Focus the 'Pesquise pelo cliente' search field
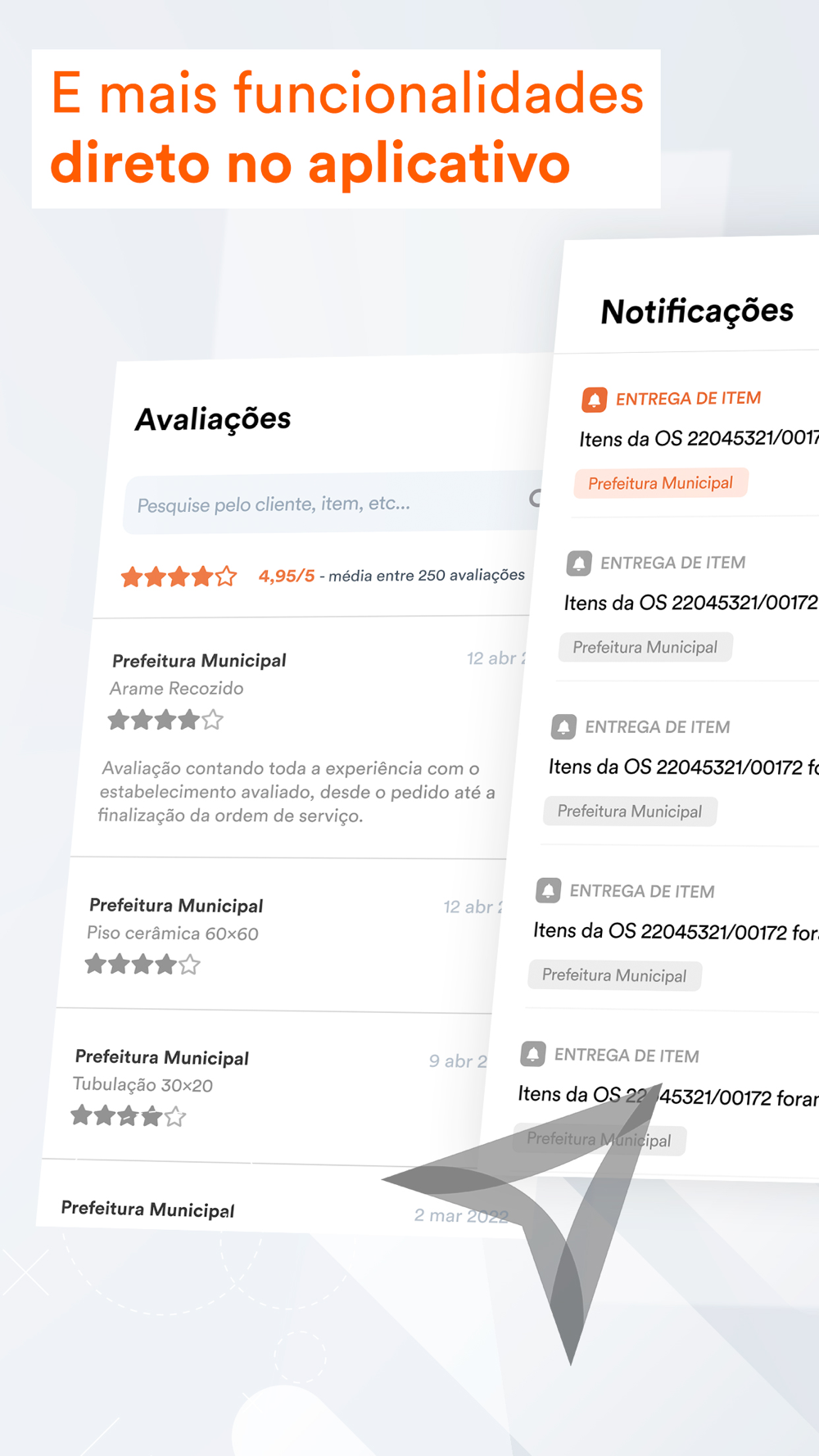 click(x=332, y=503)
